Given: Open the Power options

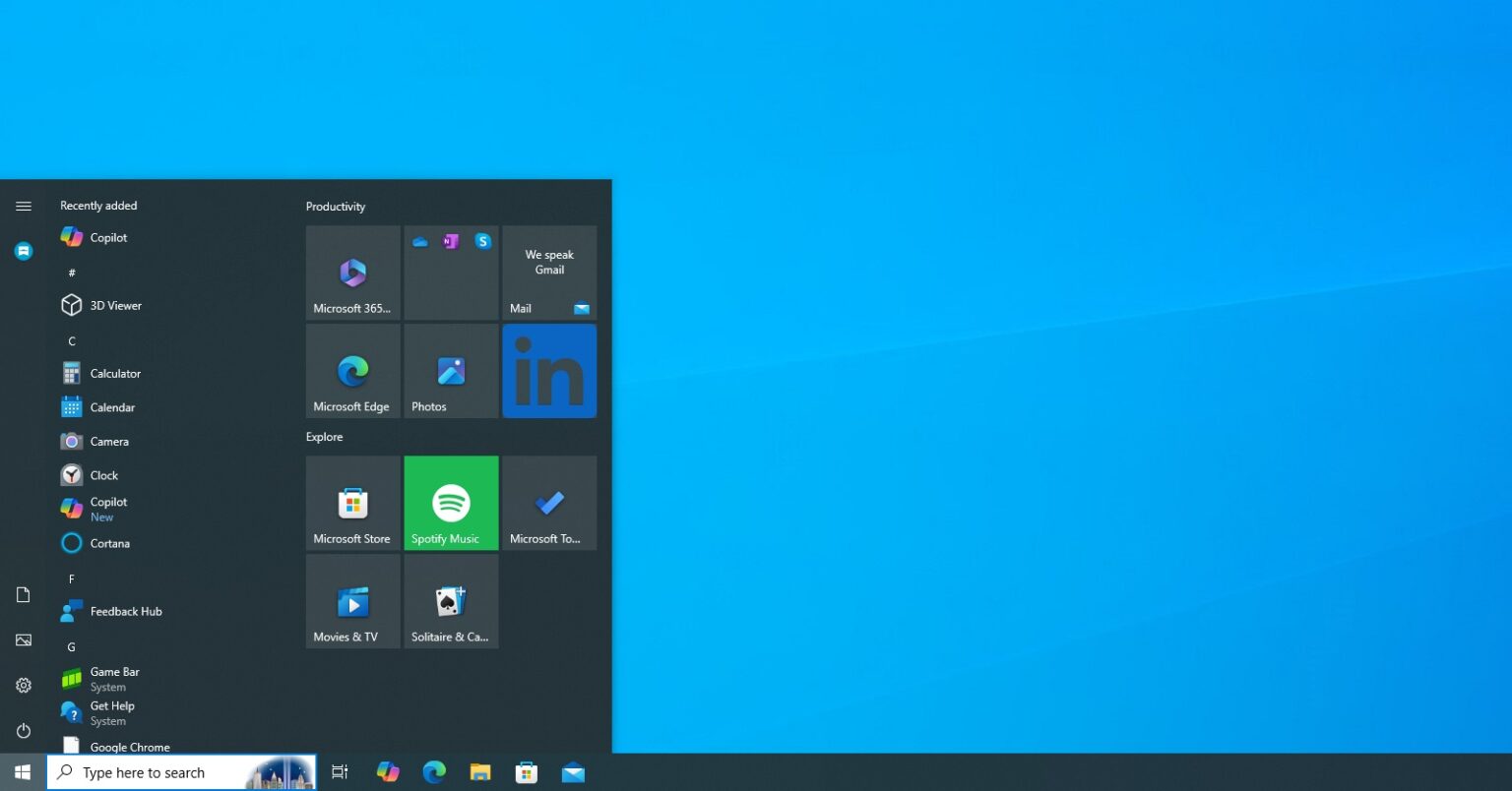Looking at the screenshot, I should pyautogui.click(x=23, y=731).
